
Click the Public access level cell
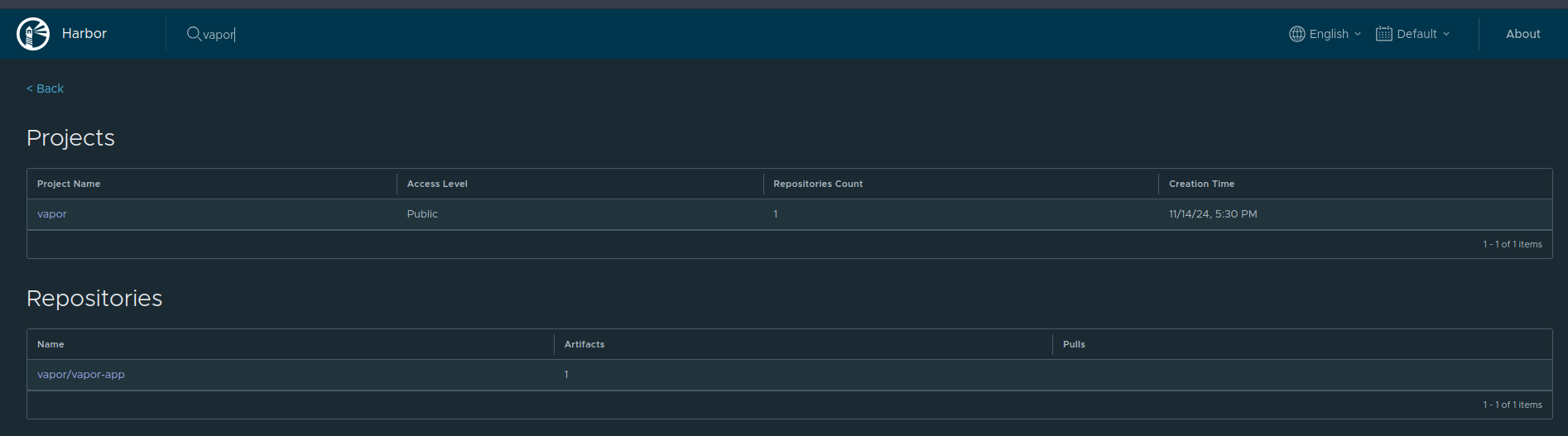click(x=422, y=214)
